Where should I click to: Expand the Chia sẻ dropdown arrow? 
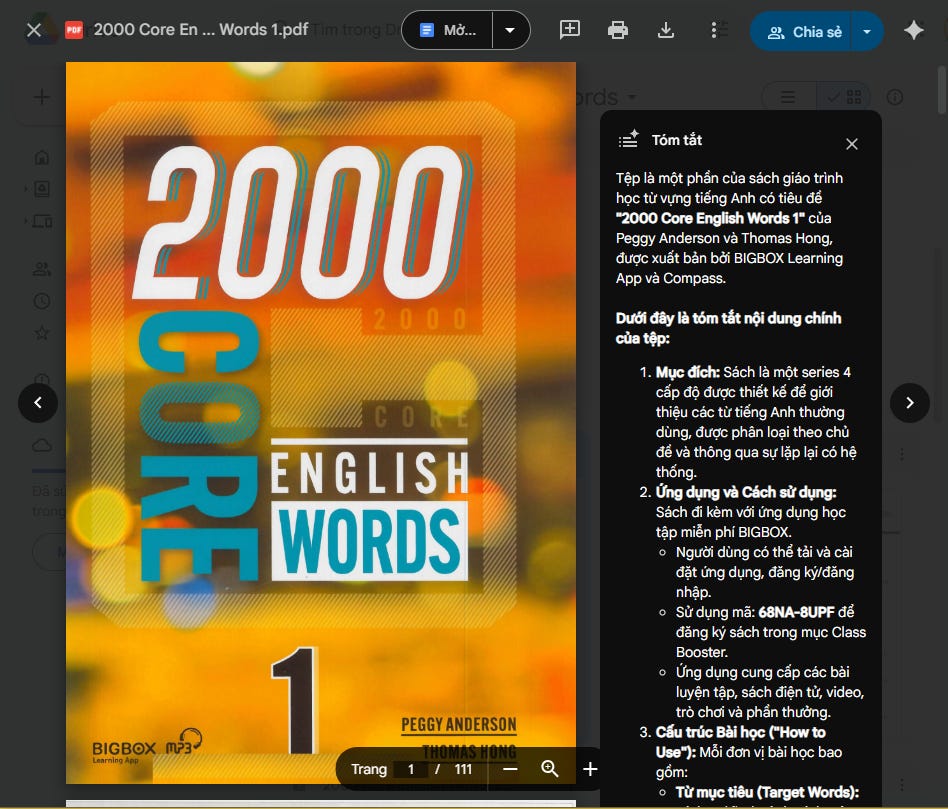[x=866, y=31]
